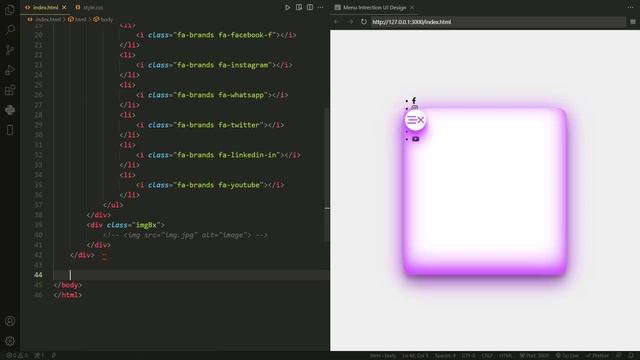Click the preview URL address field
This screenshot has width=640, height=360.
pos(498,22)
